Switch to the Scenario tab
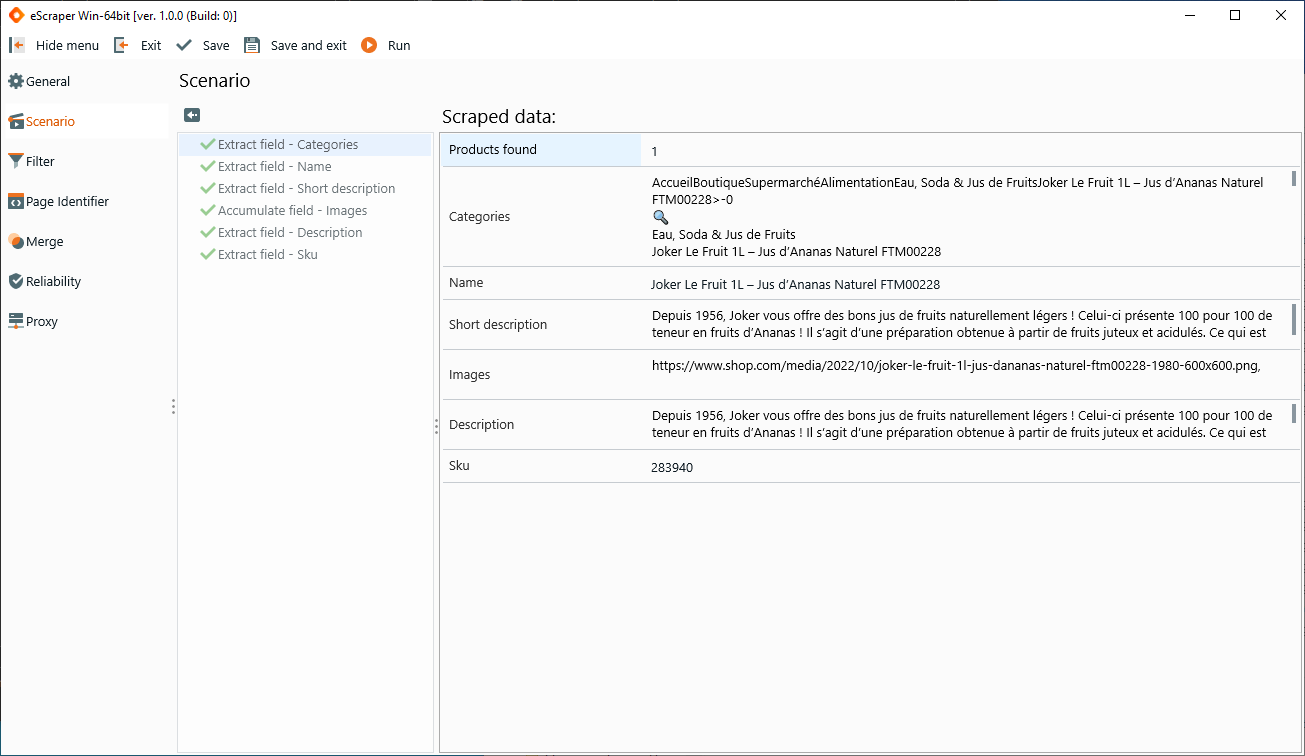The width and height of the screenshot is (1305, 756). click(47, 121)
